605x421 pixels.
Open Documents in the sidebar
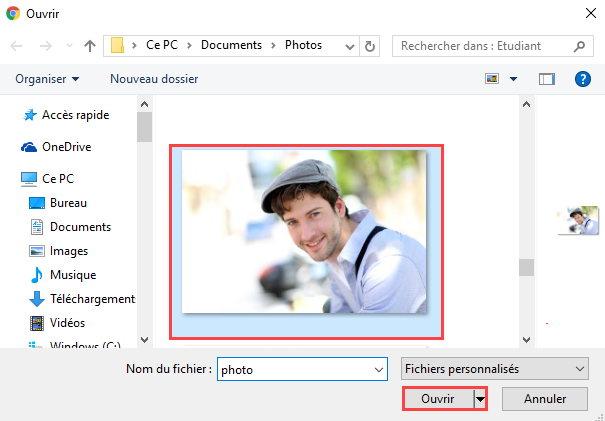[x=80, y=227]
